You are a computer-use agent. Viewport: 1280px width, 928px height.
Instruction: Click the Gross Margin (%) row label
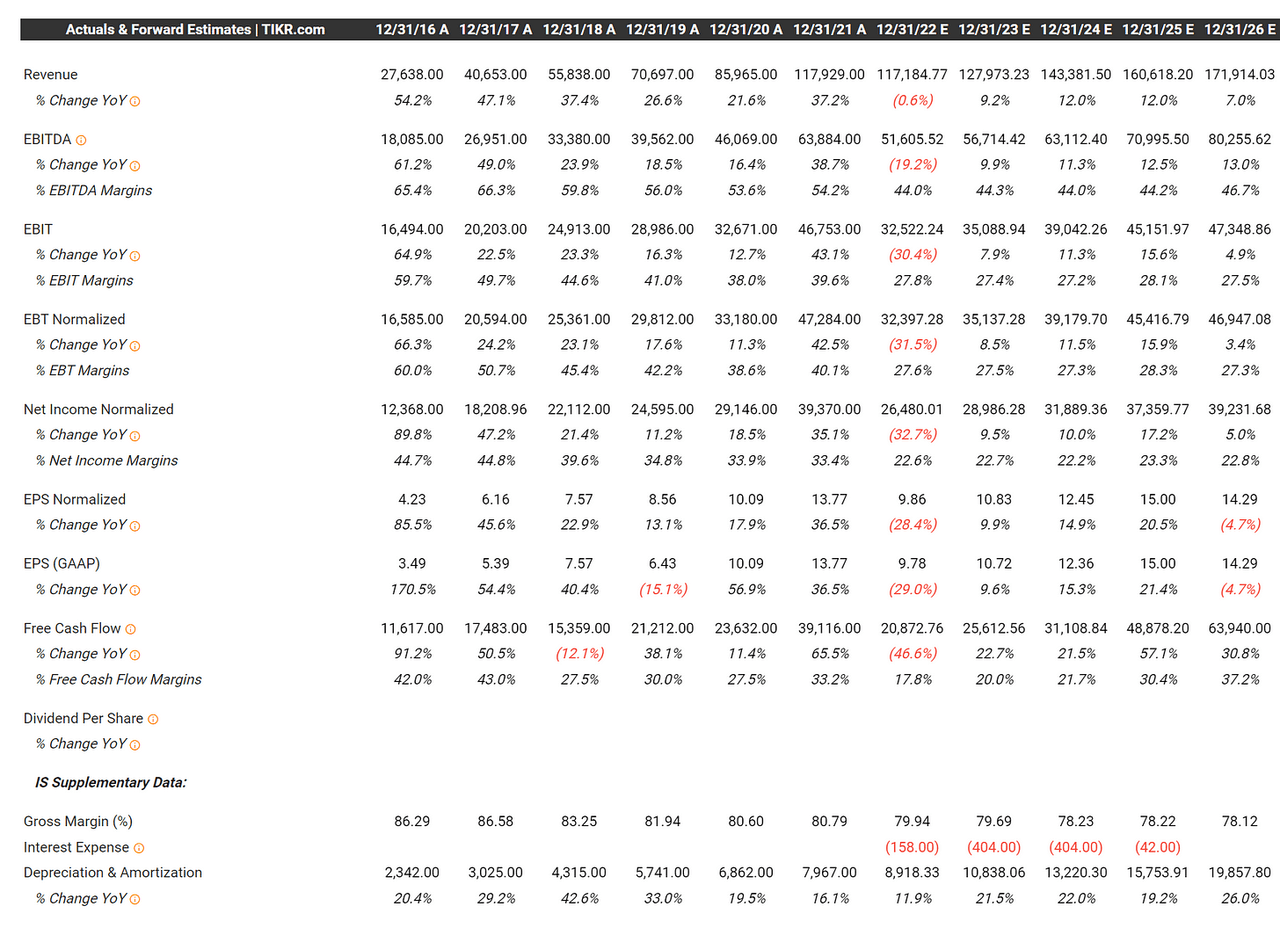click(x=78, y=822)
